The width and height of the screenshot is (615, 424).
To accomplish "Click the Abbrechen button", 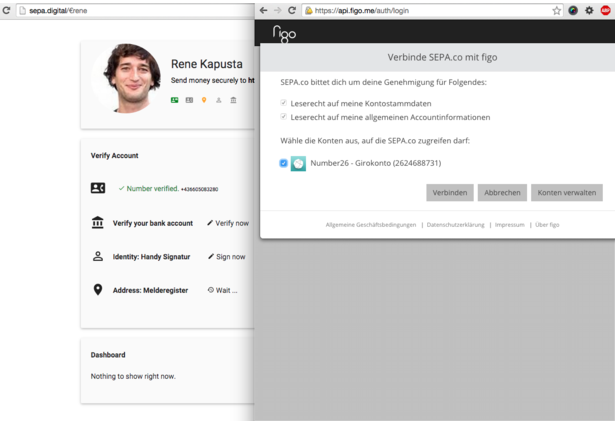I will 502,193.
